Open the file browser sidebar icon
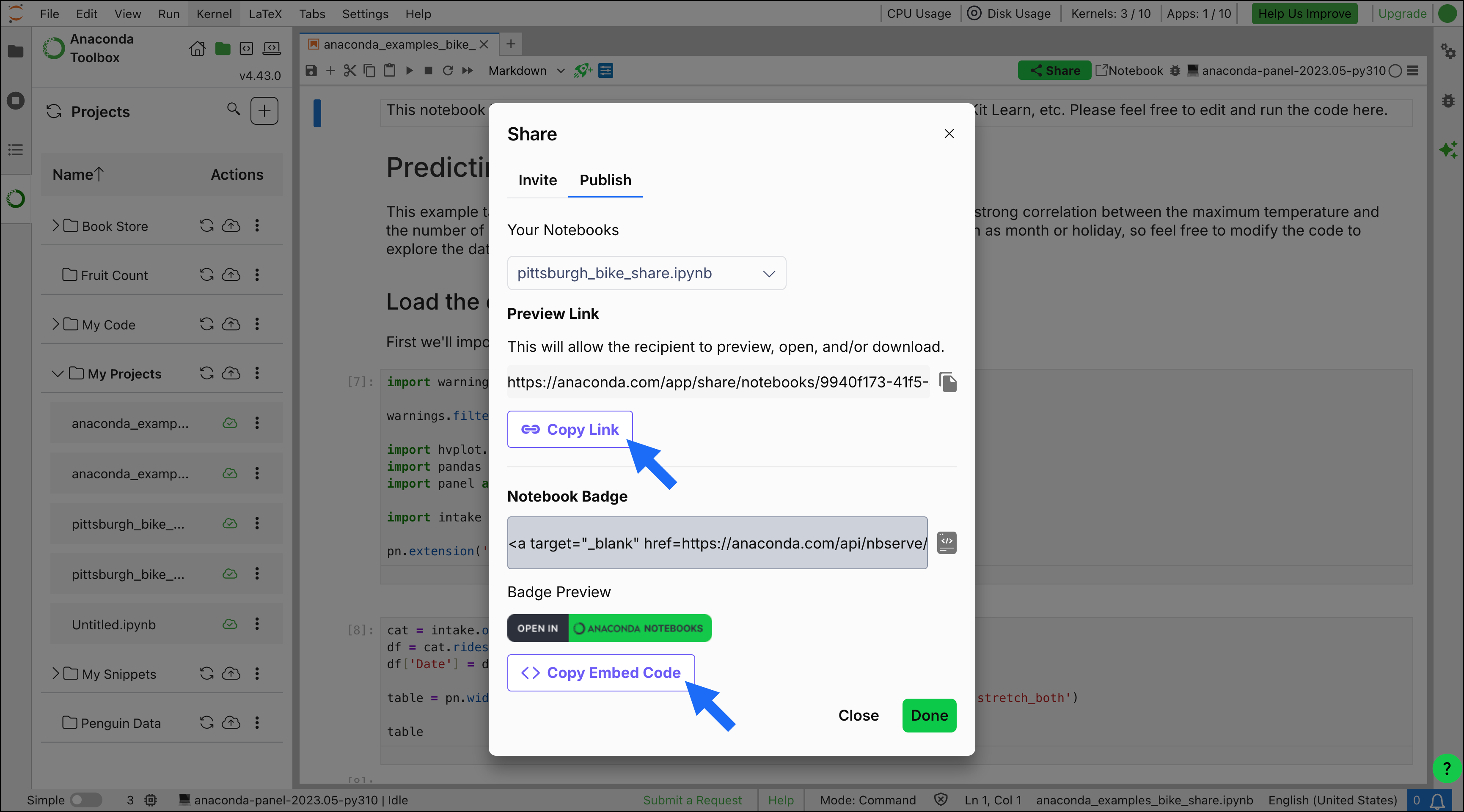The width and height of the screenshot is (1464, 812). pyautogui.click(x=16, y=51)
